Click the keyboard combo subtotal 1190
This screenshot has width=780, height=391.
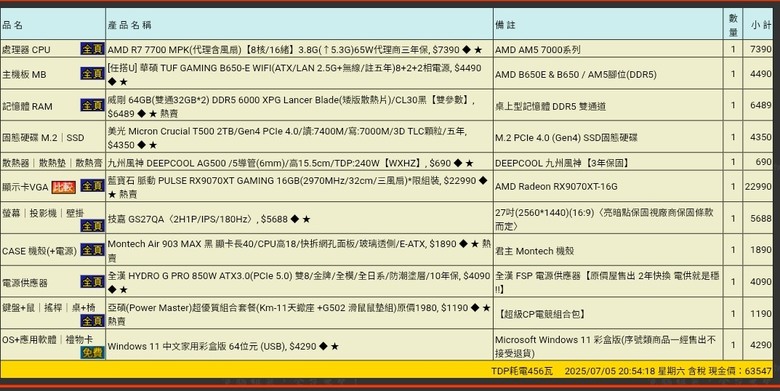coord(761,314)
